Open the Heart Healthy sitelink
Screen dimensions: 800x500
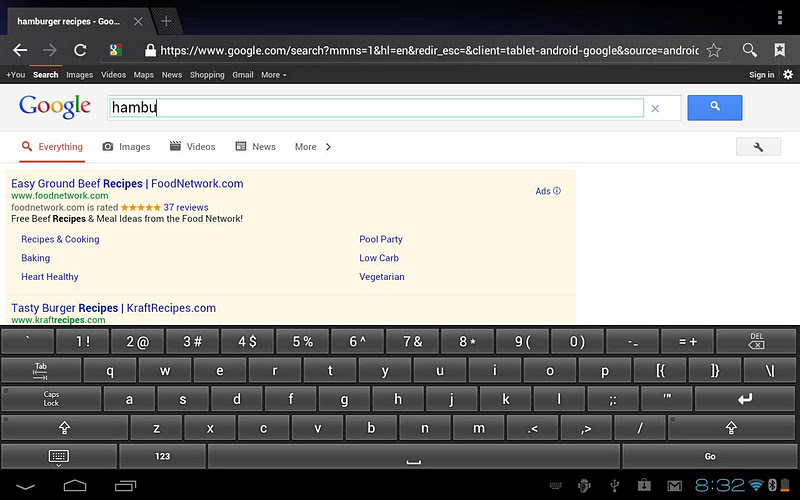click(49, 277)
